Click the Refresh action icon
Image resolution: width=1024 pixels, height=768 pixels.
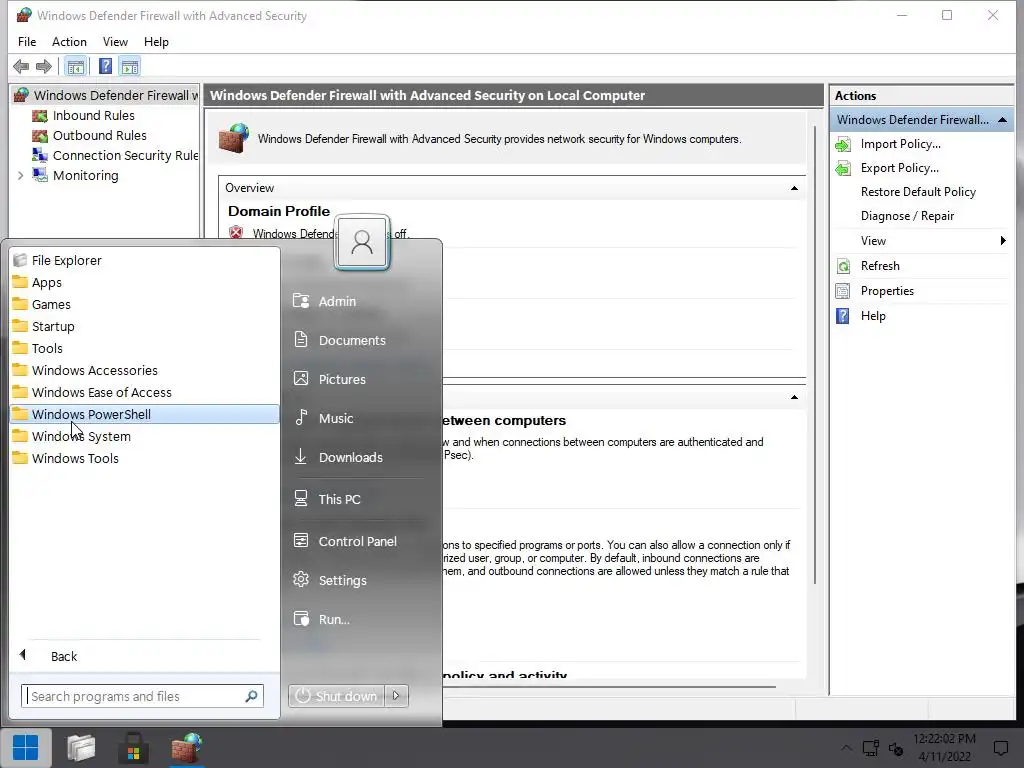tap(843, 266)
